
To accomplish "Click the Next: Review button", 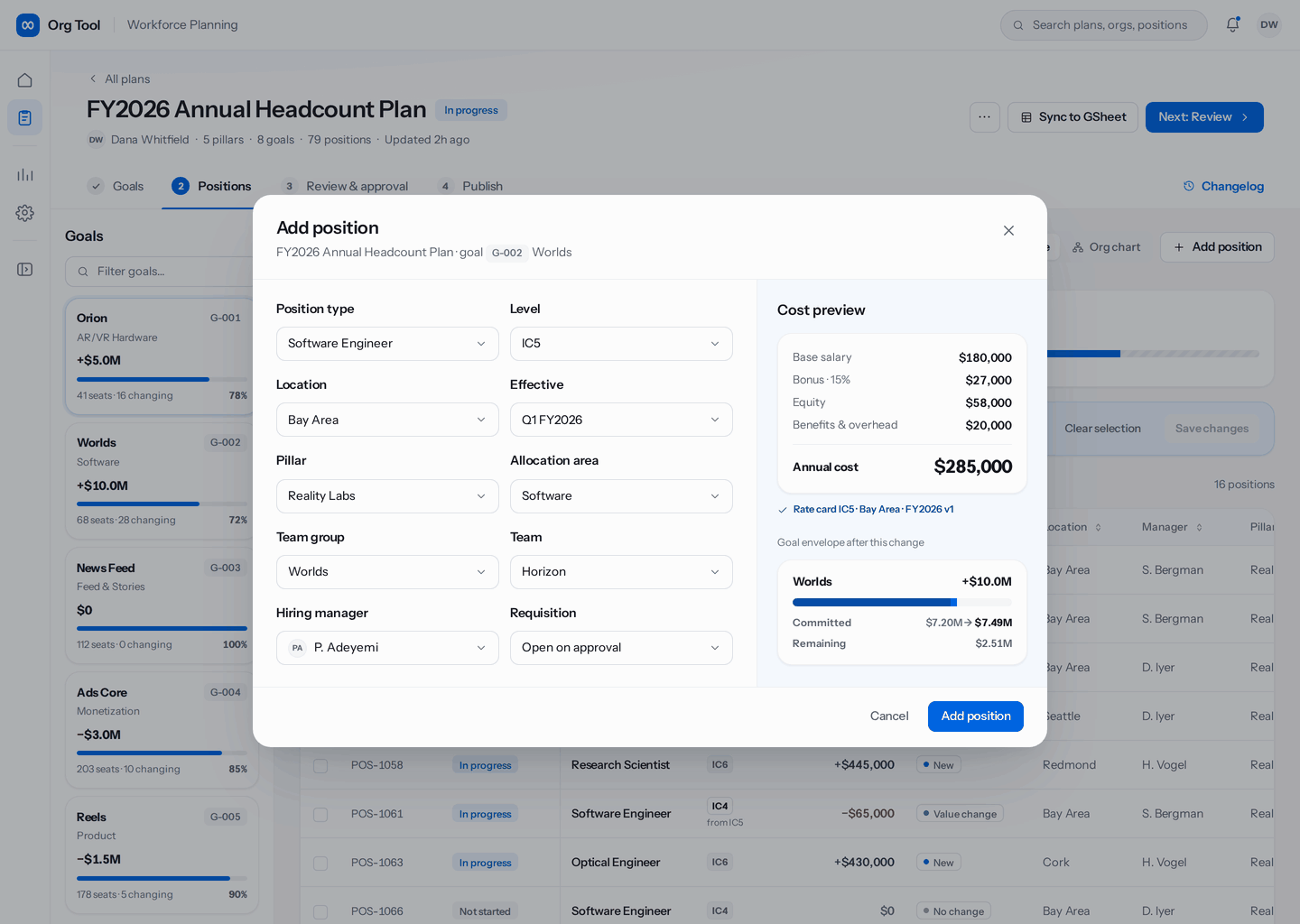I will tap(1204, 117).
